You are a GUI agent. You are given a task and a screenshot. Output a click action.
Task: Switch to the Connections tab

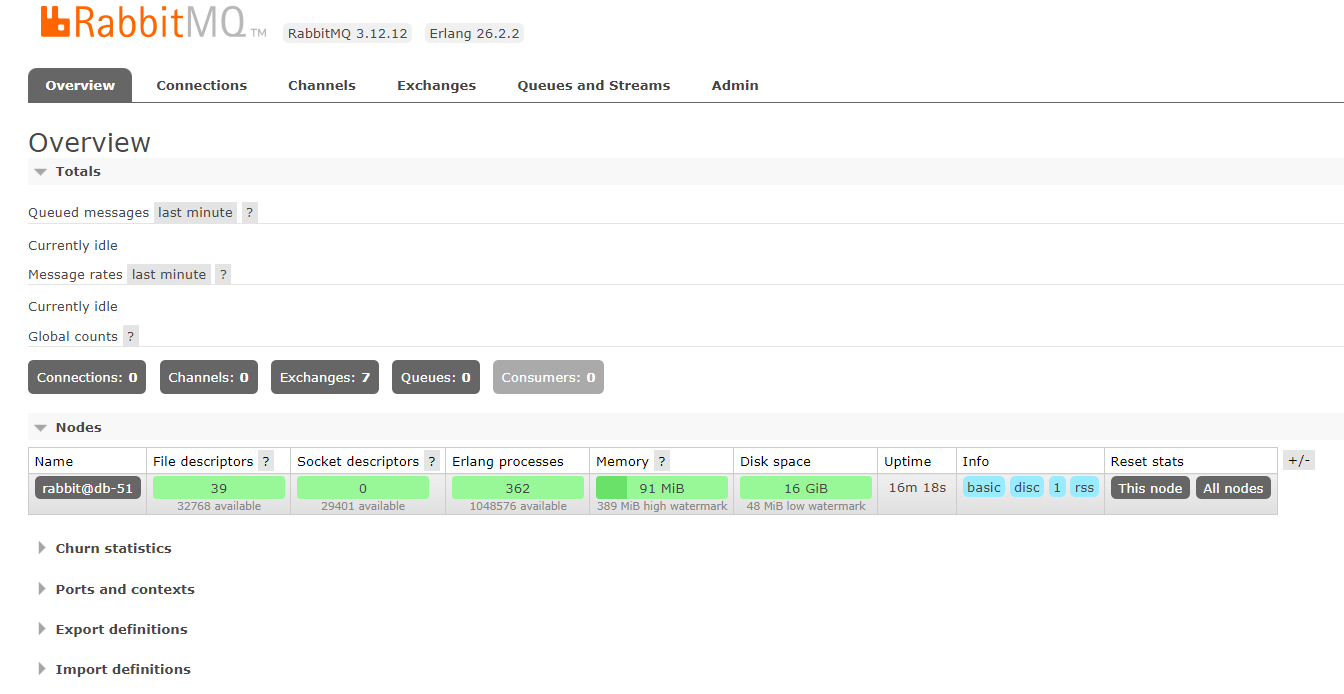coord(202,85)
